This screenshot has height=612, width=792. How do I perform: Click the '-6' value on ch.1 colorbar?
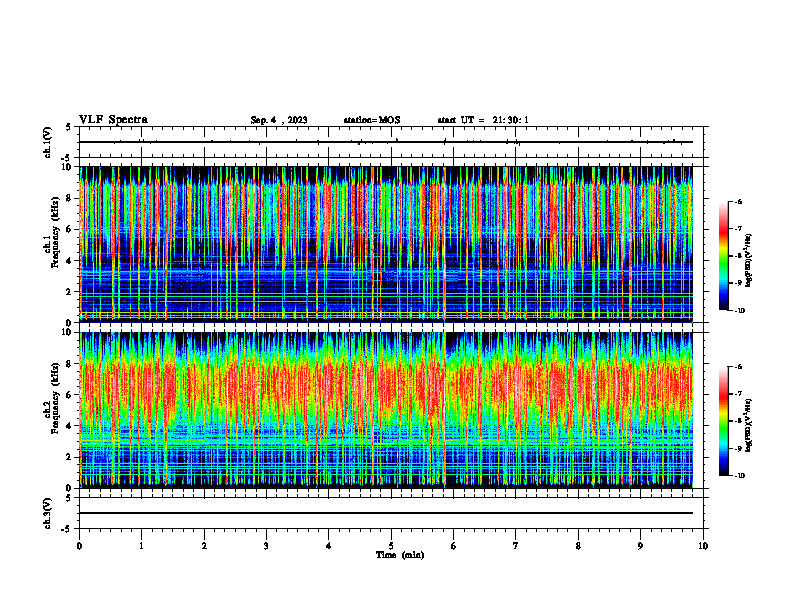pos(738,202)
